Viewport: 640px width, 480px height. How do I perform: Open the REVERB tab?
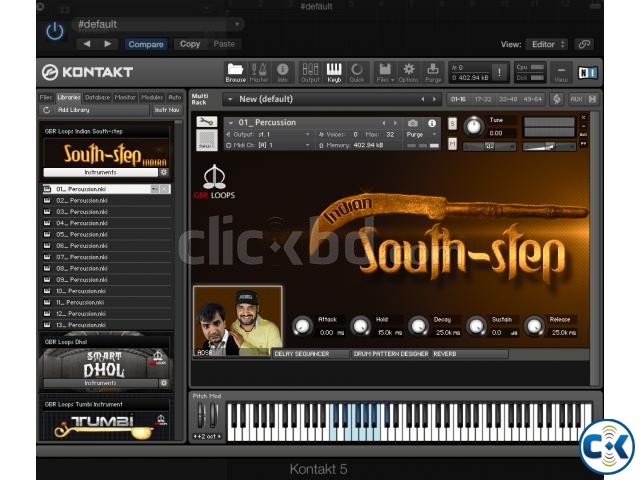[x=469, y=354]
